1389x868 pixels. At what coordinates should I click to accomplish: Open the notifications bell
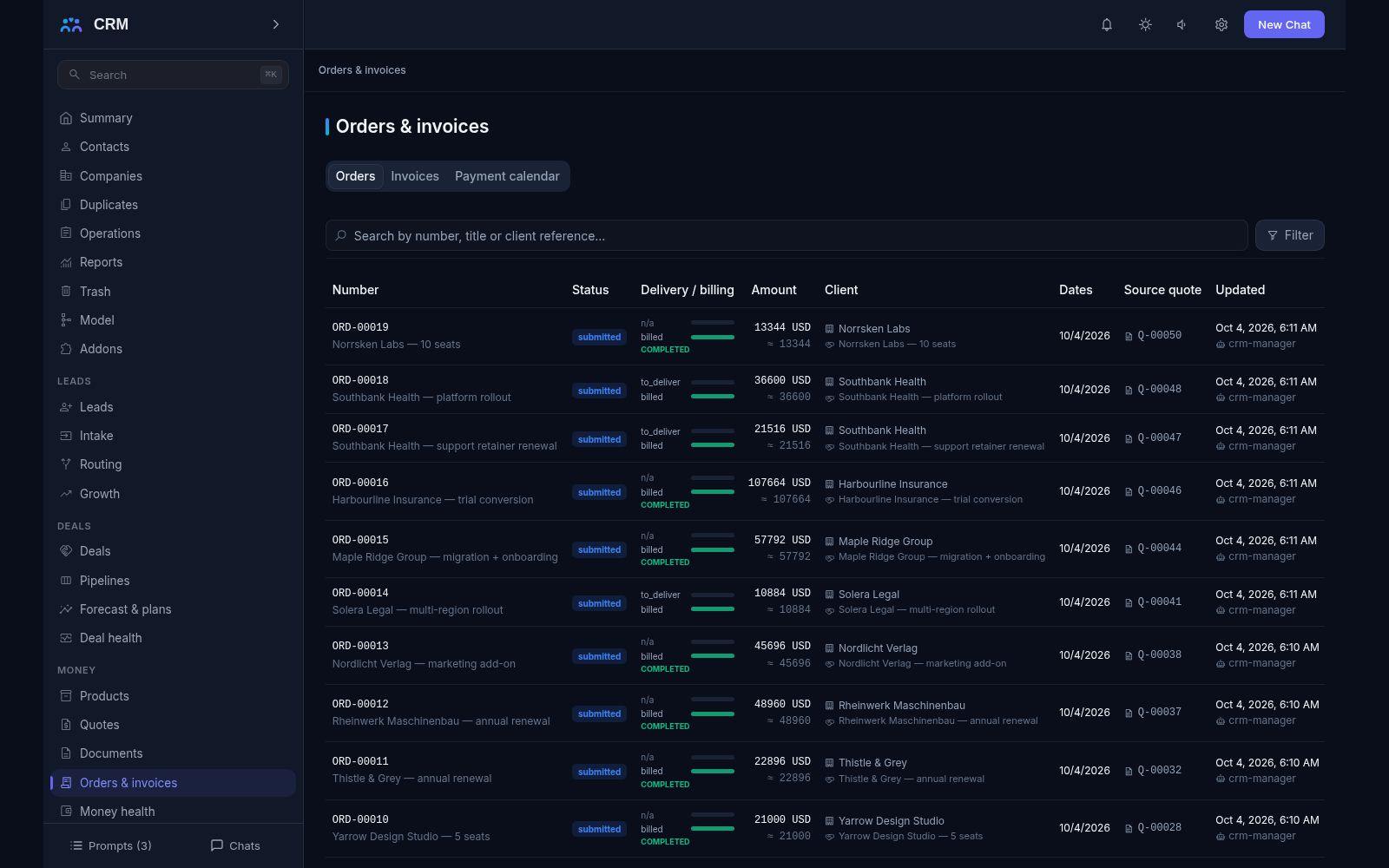click(x=1107, y=24)
